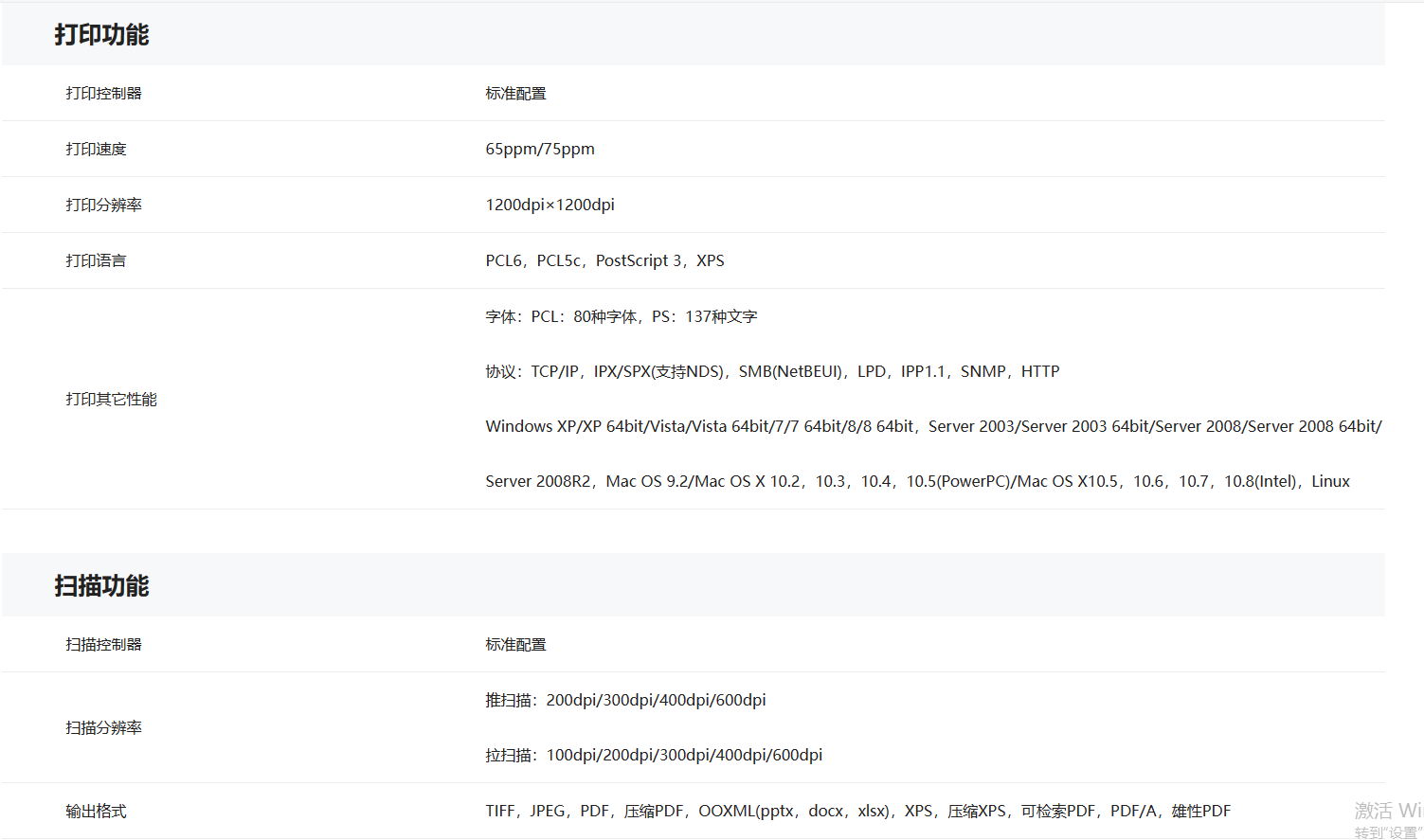Click the 拉扫描 resolution line
The height and width of the screenshot is (840, 1424).
pos(654,756)
